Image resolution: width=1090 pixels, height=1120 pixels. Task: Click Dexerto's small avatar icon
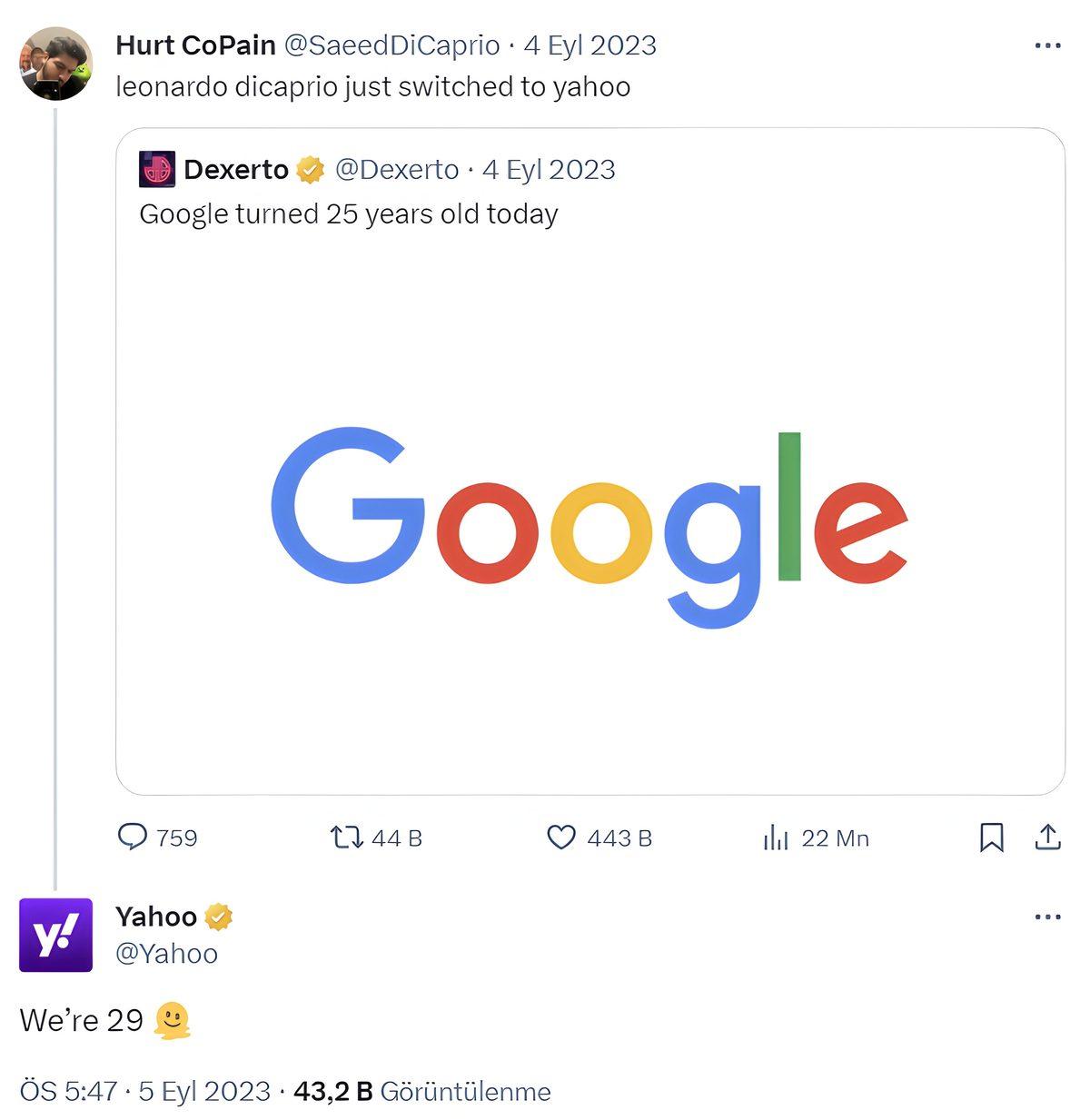pos(156,170)
